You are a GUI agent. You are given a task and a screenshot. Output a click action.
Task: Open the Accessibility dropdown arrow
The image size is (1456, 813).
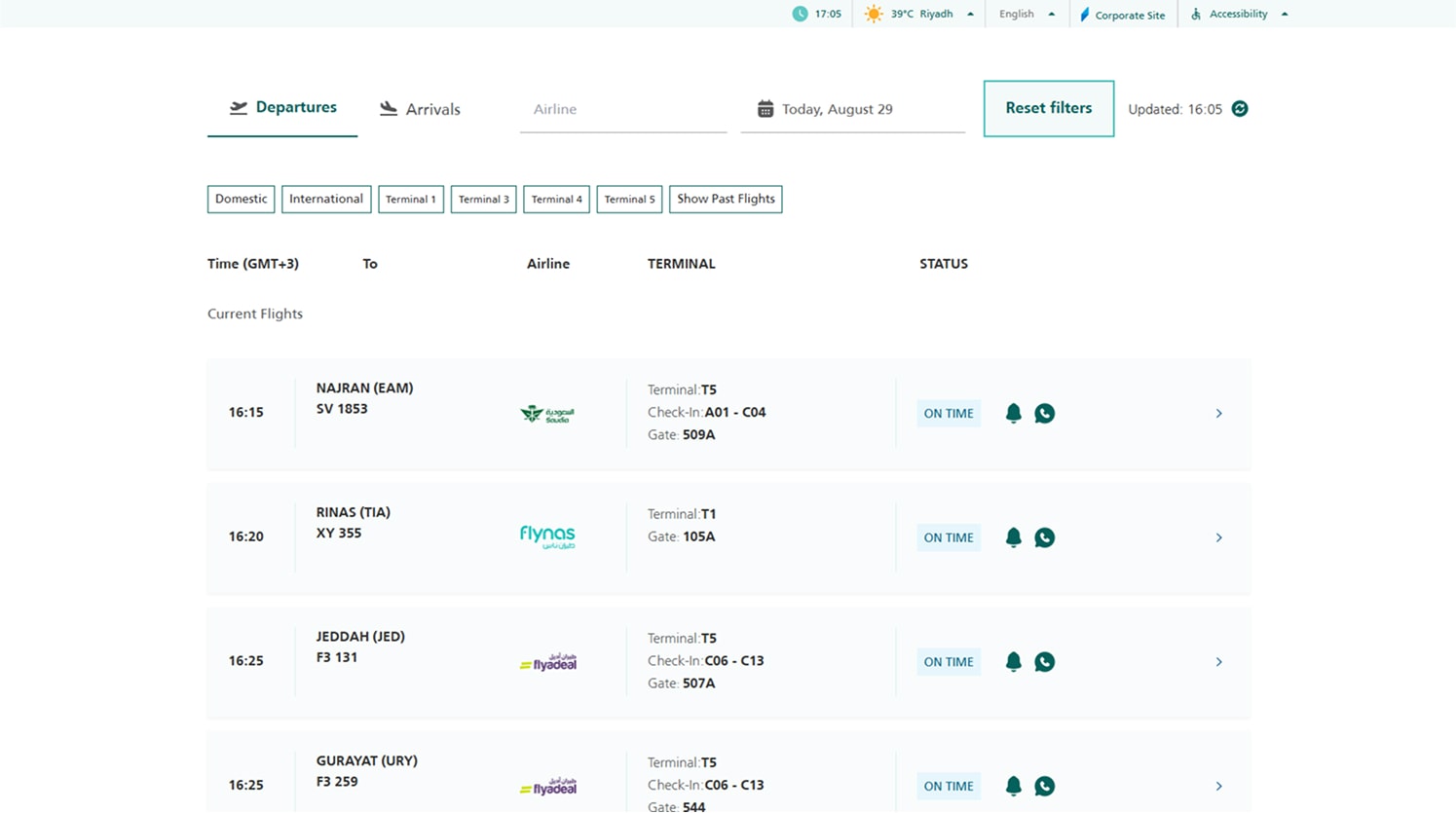point(1285,15)
